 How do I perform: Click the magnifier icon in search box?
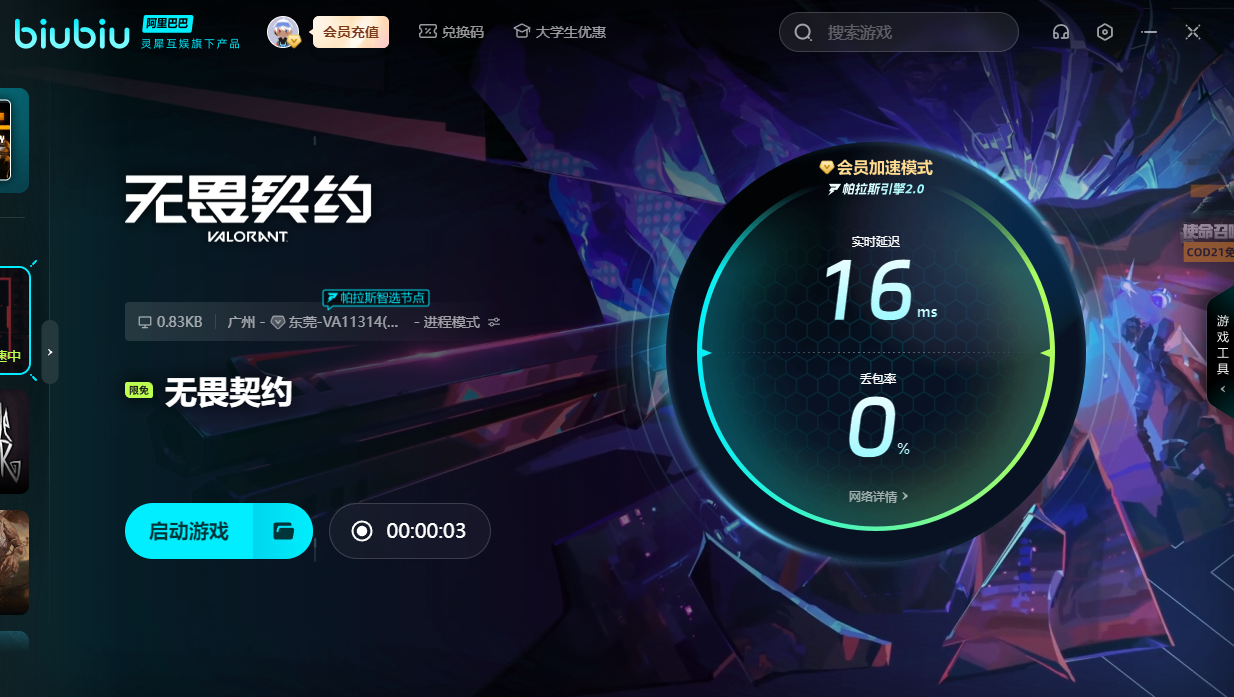tap(803, 32)
